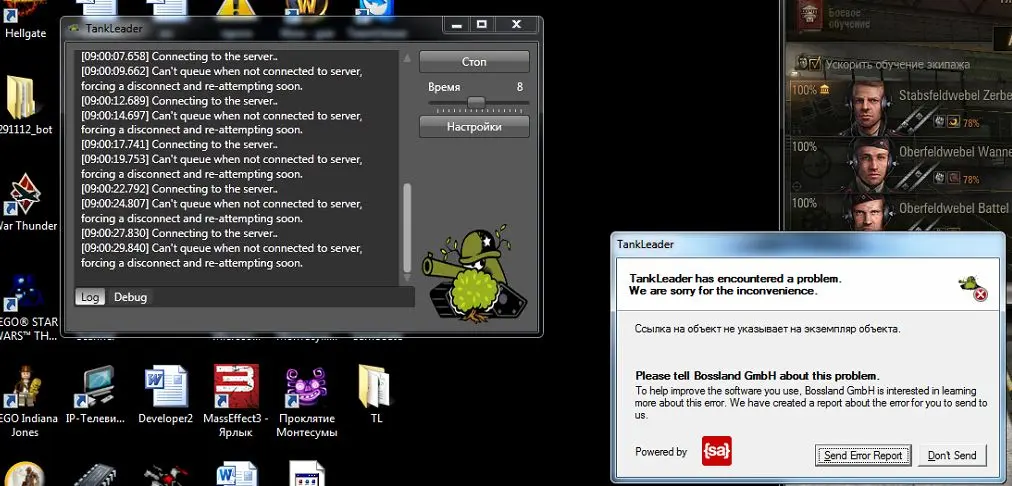Image resolution: width=1012 pixels, height=486 pixels.
Task: Close the TankLeader bot window
Action: pyautogui.click(x=516, y=24)
